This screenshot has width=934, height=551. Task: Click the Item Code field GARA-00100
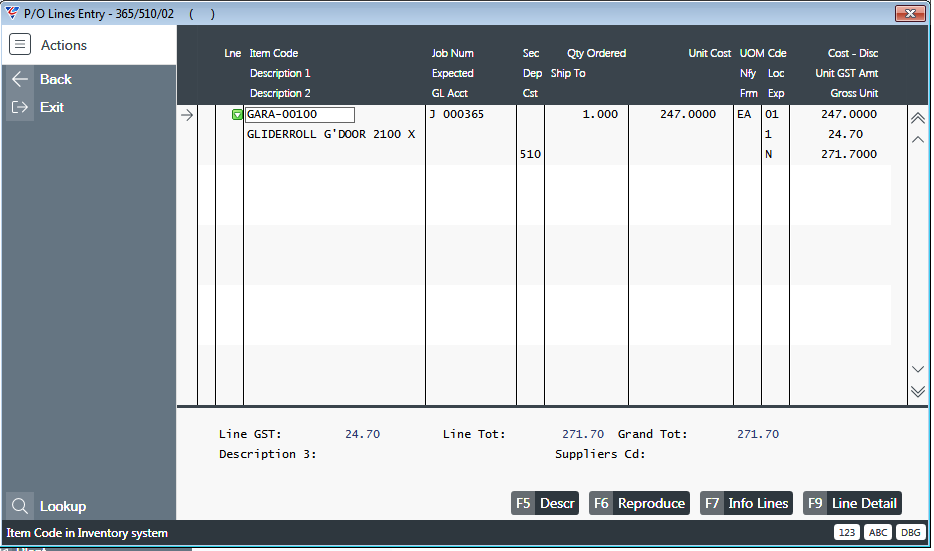pyautogui.click(x=300, y=114)
